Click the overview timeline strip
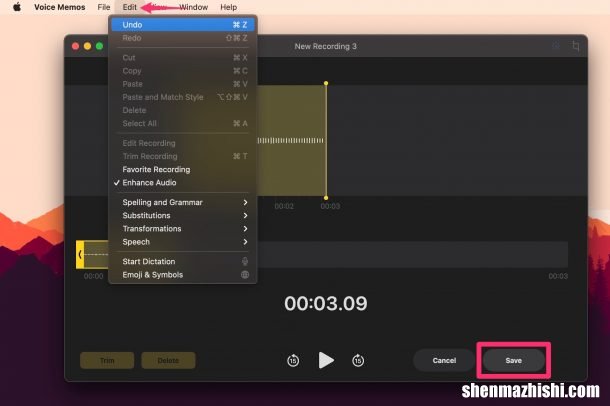Screen dimensions: 610x406 coord(322,255)
